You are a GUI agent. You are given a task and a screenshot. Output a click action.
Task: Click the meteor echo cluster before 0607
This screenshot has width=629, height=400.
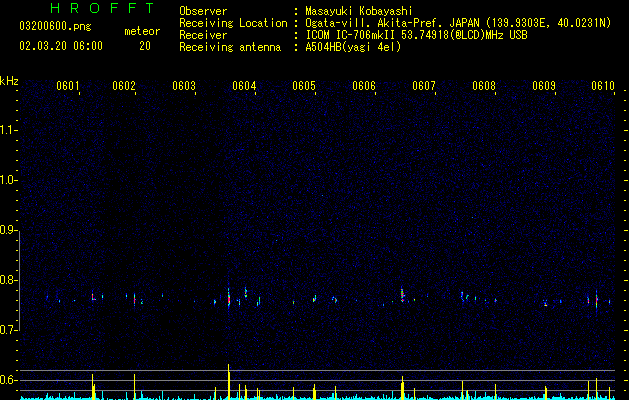[x=402, y=295]
